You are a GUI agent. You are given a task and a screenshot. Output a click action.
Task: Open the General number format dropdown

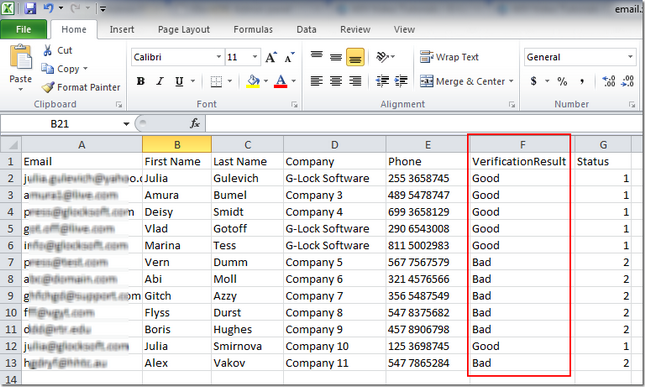630,57
